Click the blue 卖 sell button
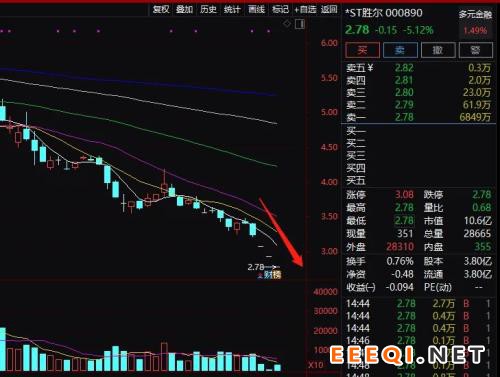 pyautogui.click(x=400, y=50)
